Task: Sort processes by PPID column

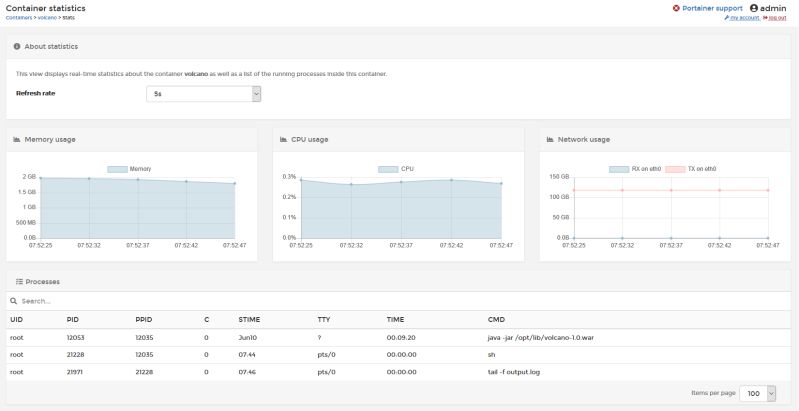Action: [x=144, y=320]
